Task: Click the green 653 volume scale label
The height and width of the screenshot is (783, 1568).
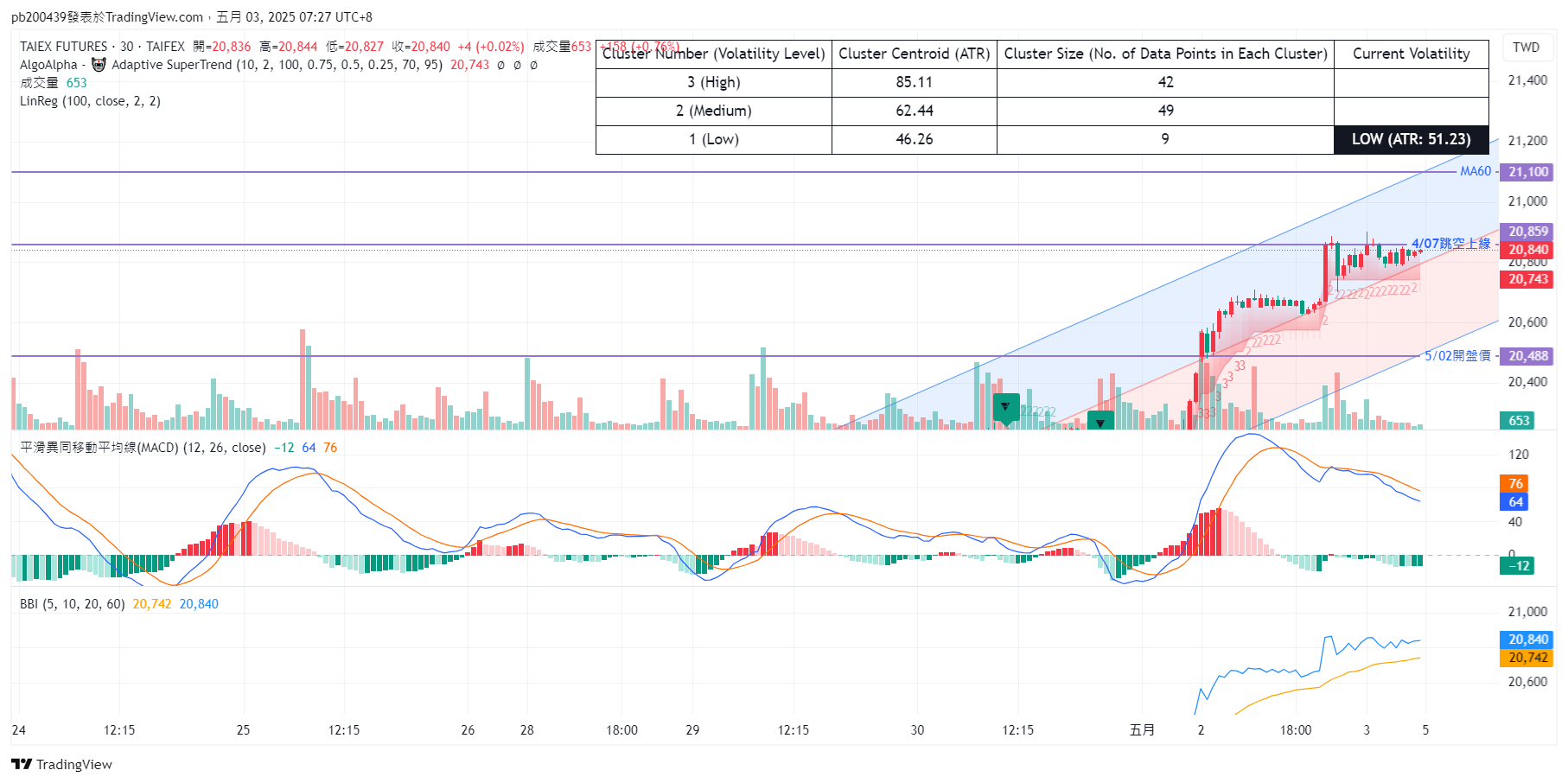Action: (1519, 421)
